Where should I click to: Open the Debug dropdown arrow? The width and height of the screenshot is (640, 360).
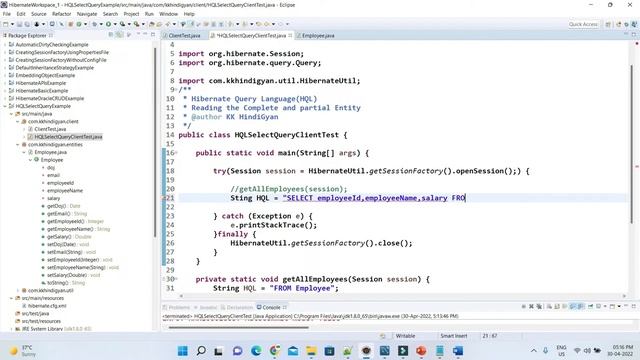coord(101,24)
